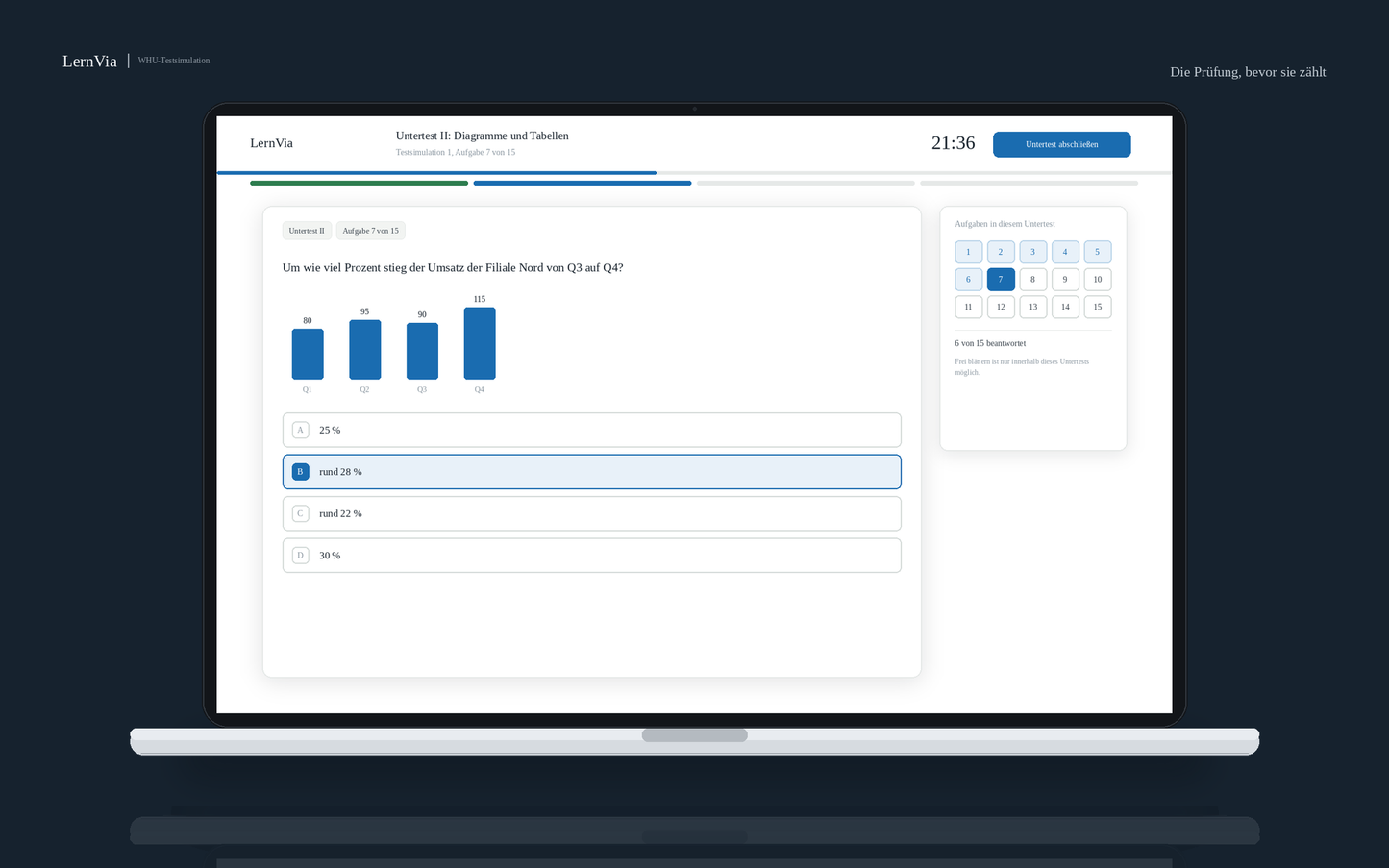The image size is (1389, 868).
Task: Open question 5 in the task grid
Action: 1098,252
